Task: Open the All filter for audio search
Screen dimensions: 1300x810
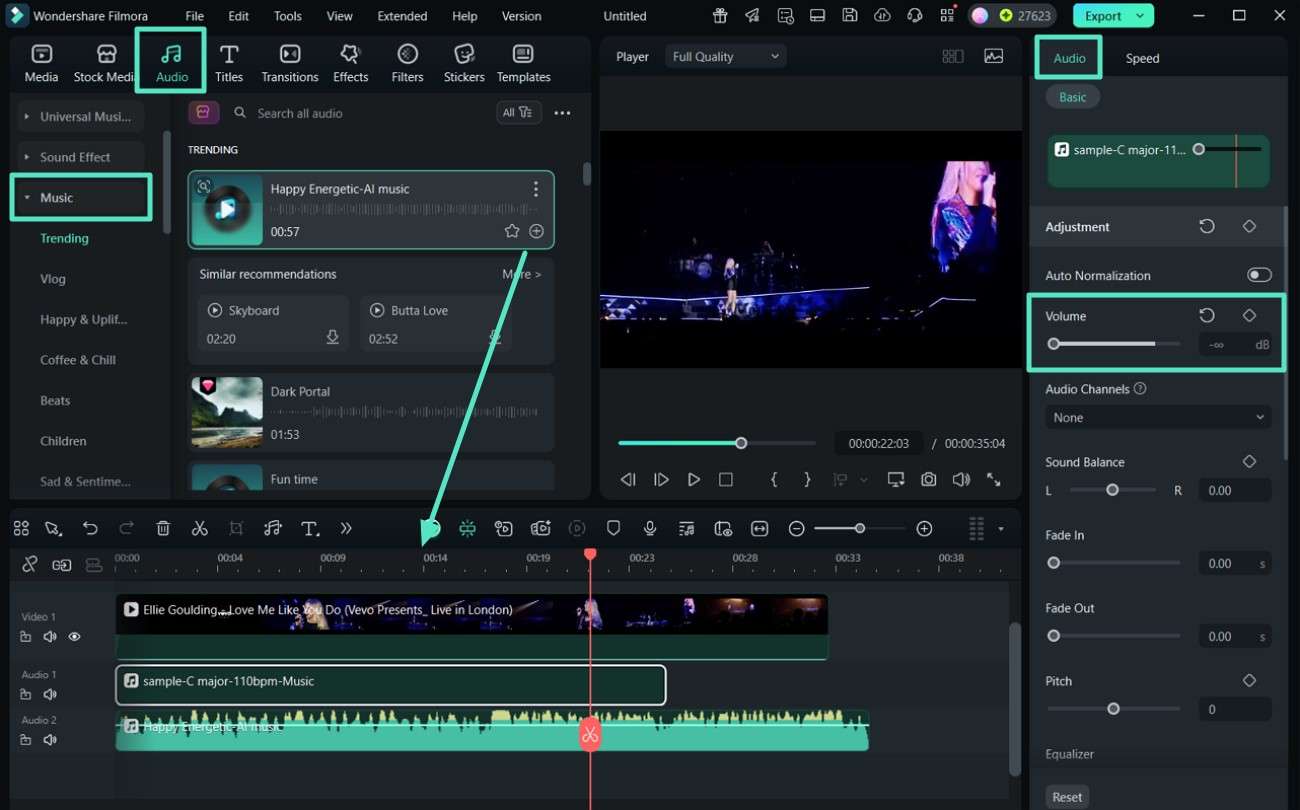Action: (518, 113)
